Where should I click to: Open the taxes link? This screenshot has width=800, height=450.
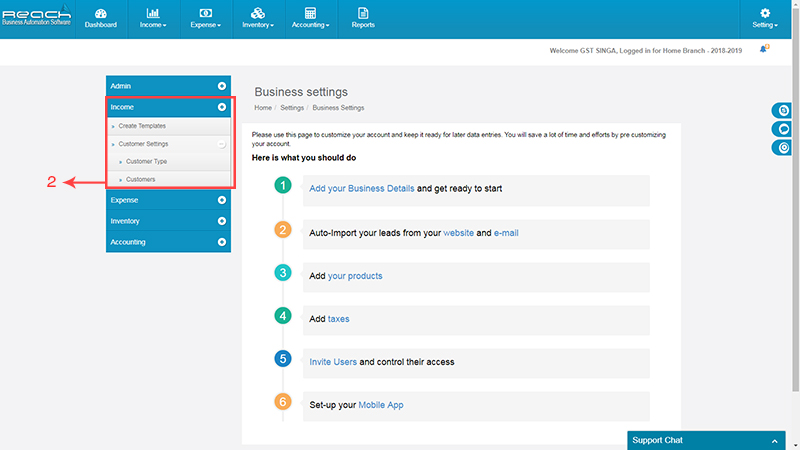coord(339,319)
